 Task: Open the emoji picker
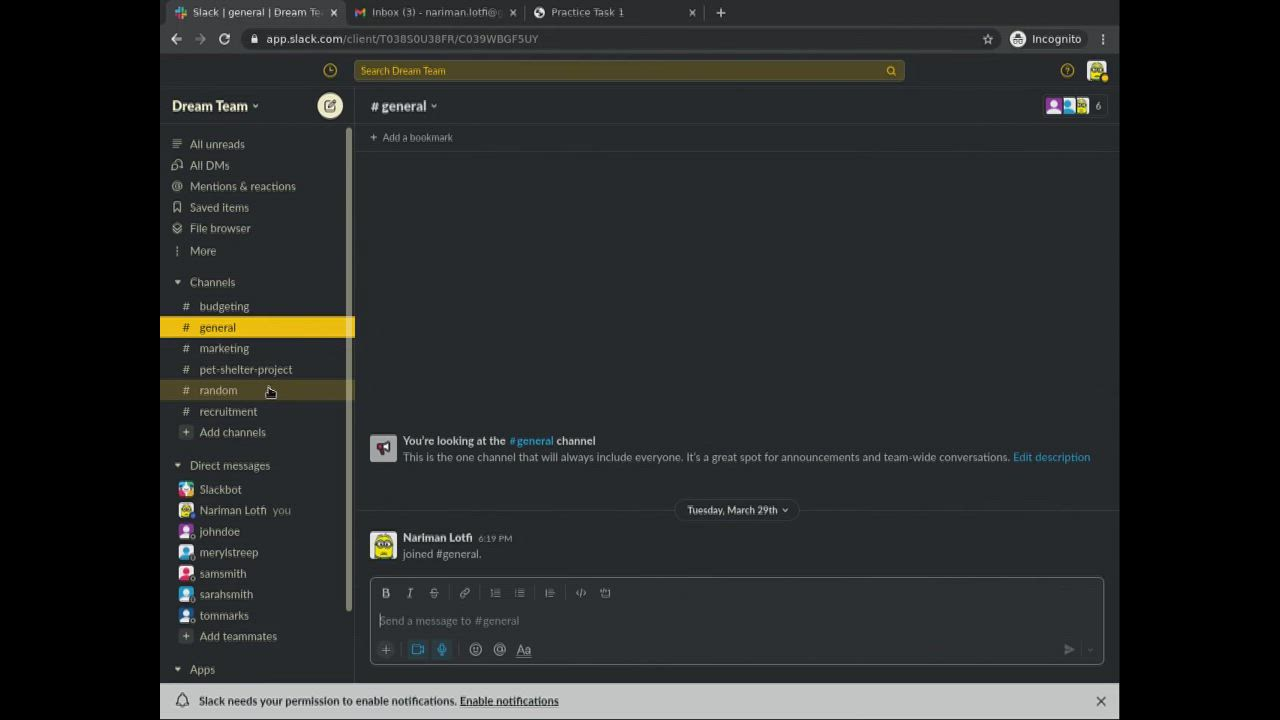pos(476,650)
